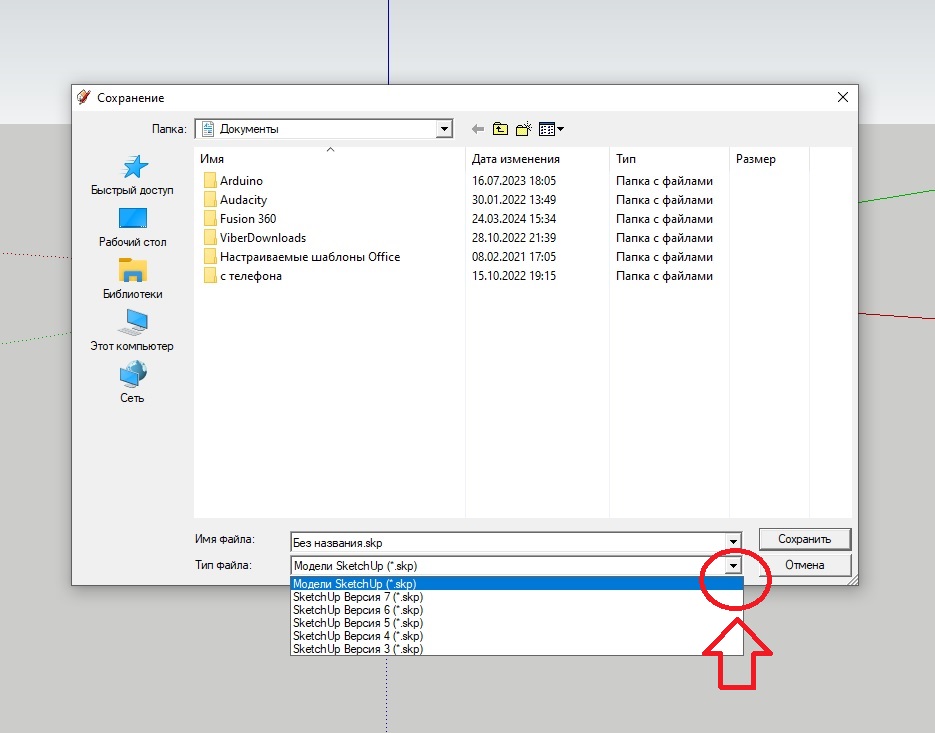
Task: Create a new folder icon
Action: pos(523,129)
